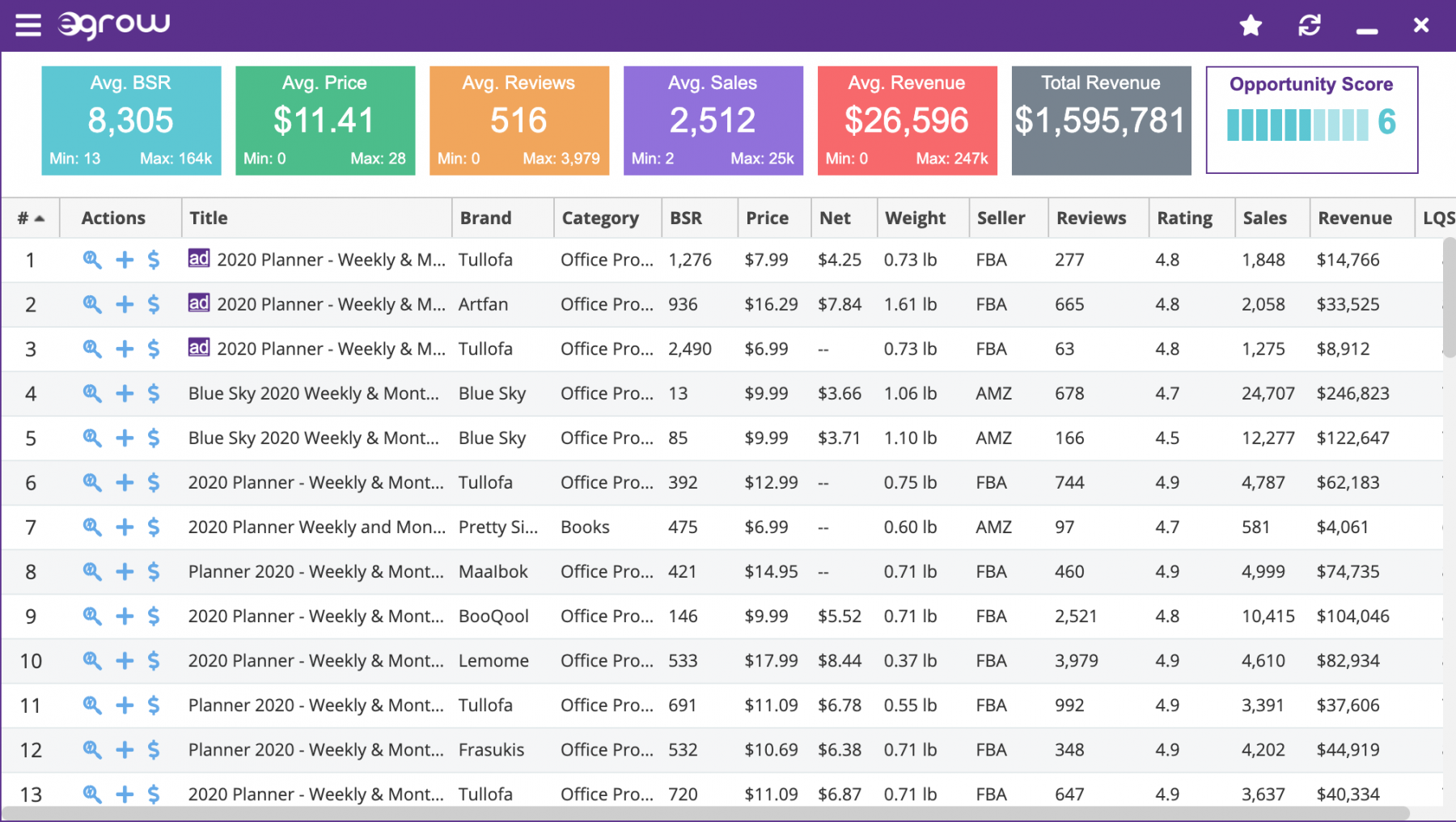Click plus icon for row 1

click(125, 260)
